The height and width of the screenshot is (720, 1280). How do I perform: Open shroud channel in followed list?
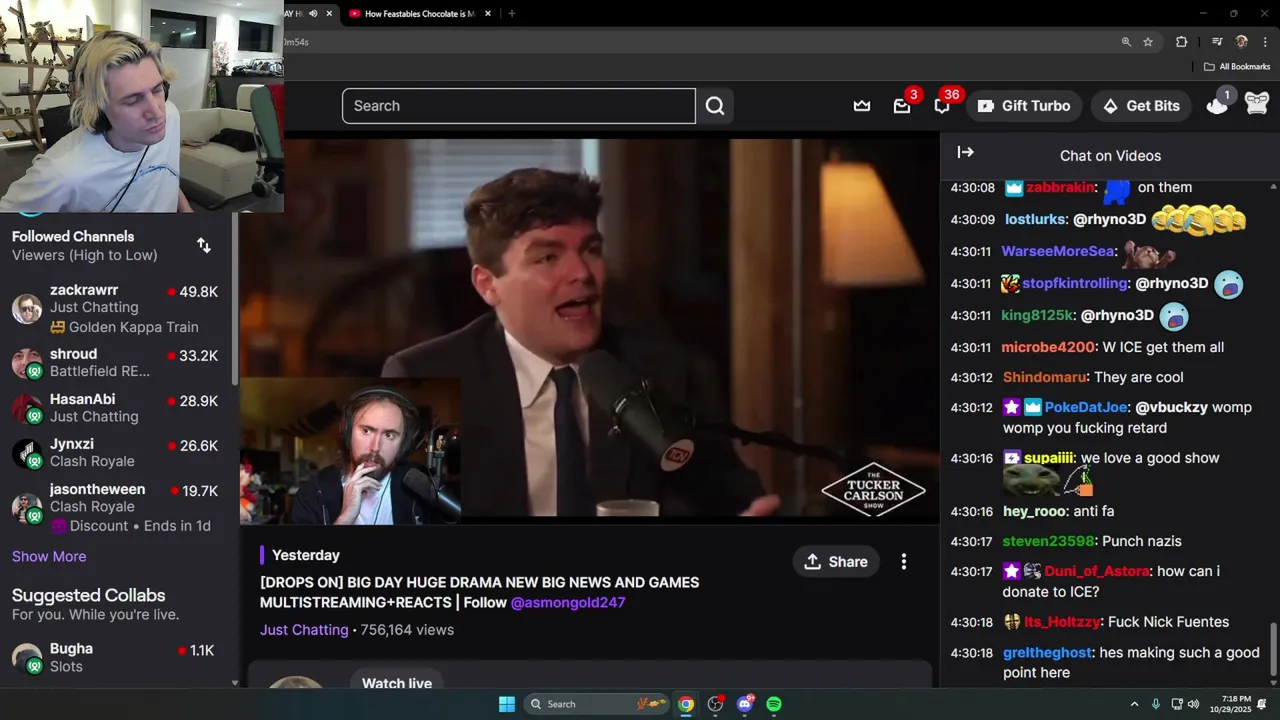[119, 363]
